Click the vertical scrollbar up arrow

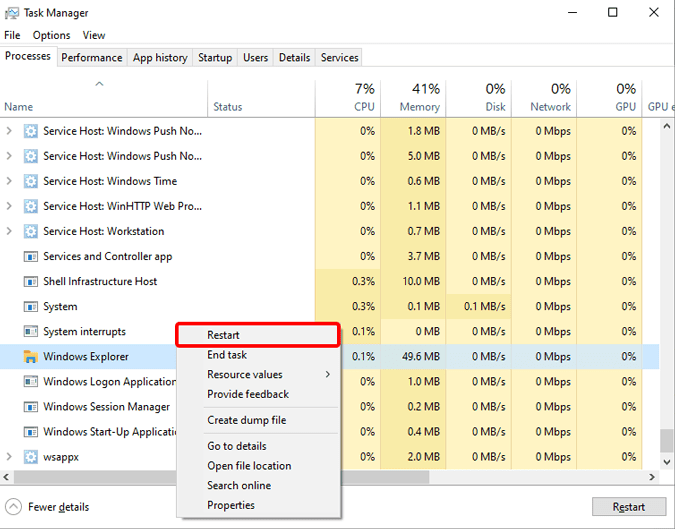tap(667, 126)
